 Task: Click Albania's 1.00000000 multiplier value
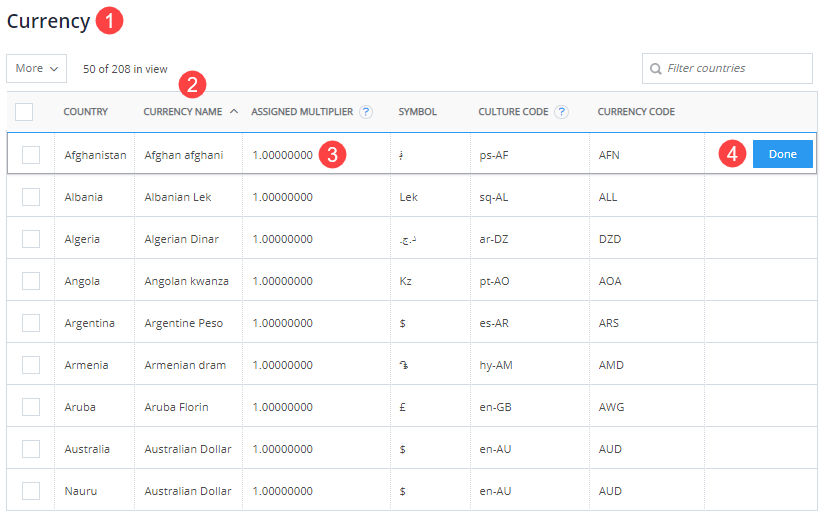(283, 197)
